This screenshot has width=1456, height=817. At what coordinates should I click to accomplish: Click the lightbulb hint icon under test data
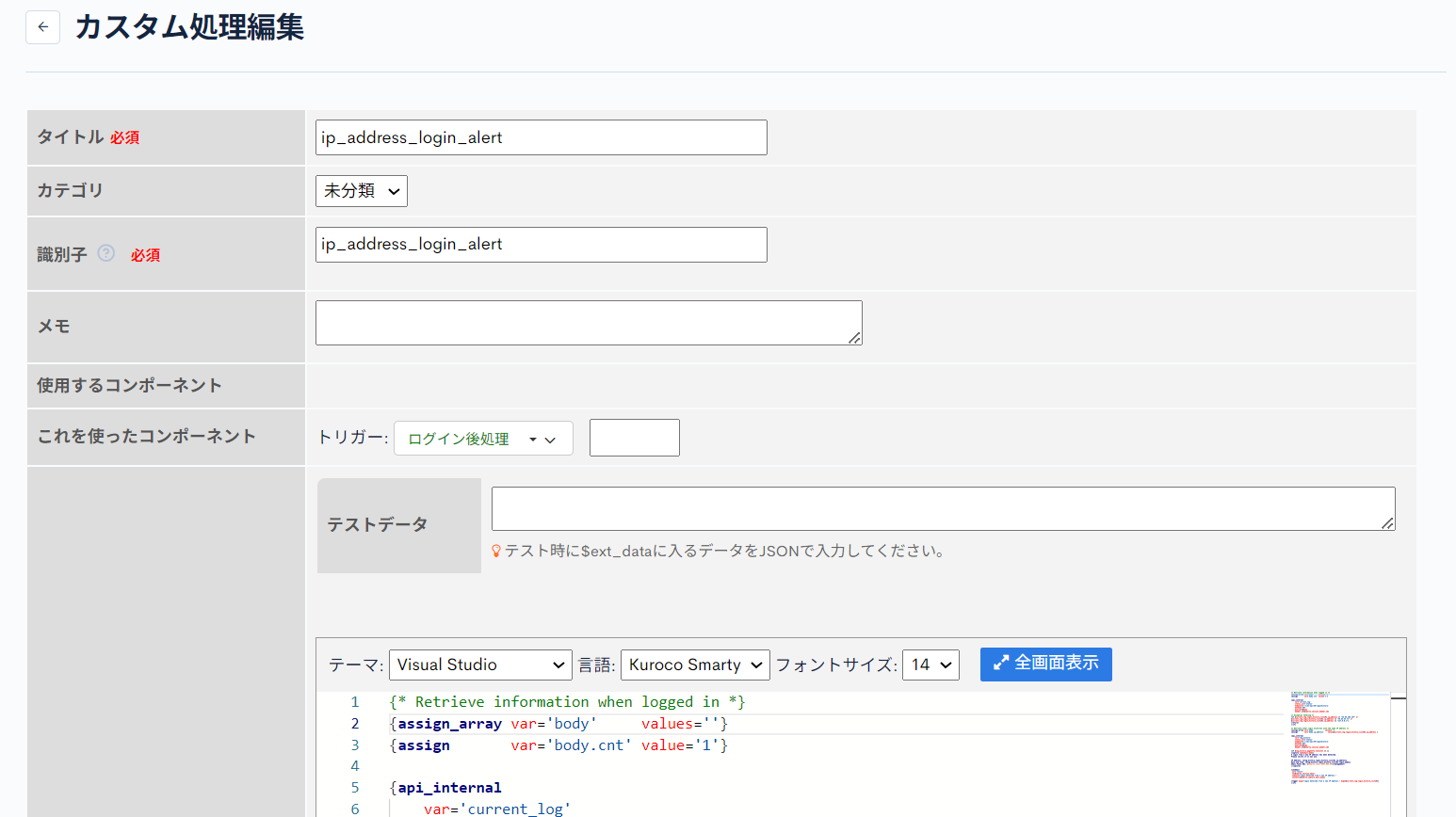[496, 552]
